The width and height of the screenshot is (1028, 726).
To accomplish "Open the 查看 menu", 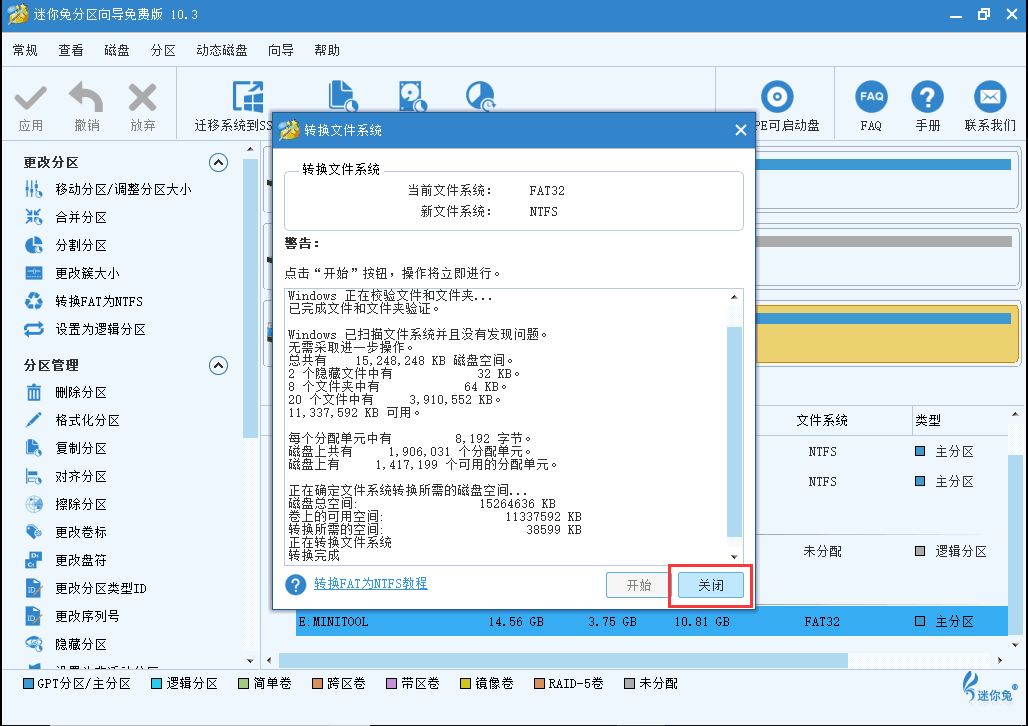I will (x=71, y=50).
